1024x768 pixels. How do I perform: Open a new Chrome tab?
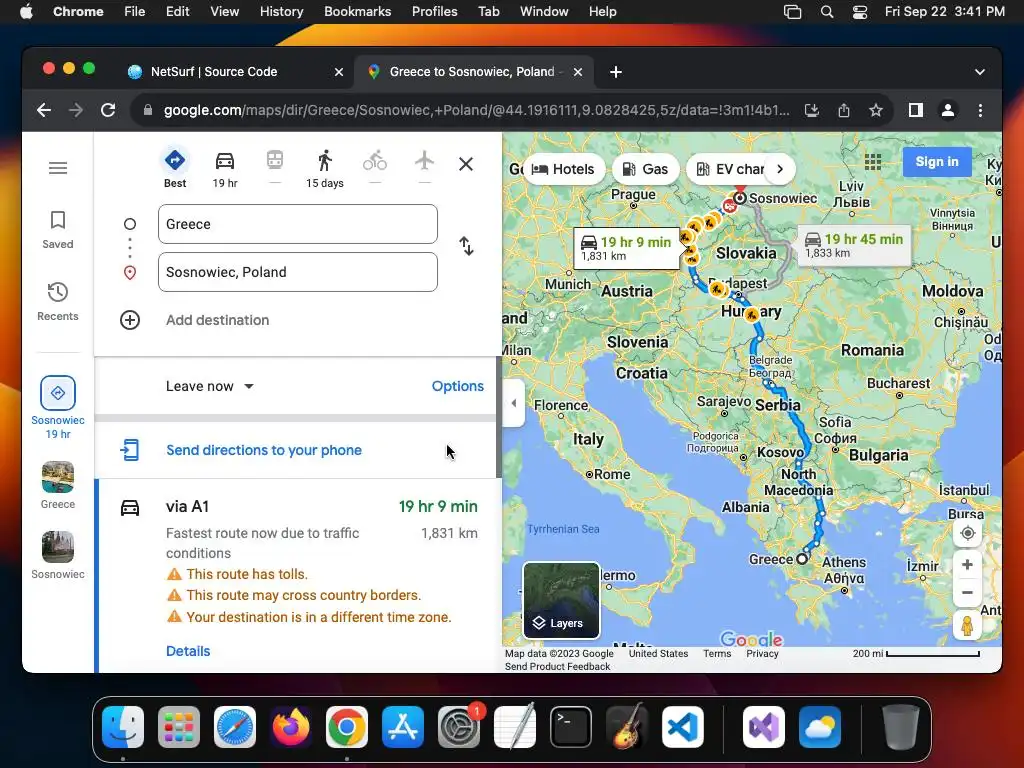coord(615,72)
